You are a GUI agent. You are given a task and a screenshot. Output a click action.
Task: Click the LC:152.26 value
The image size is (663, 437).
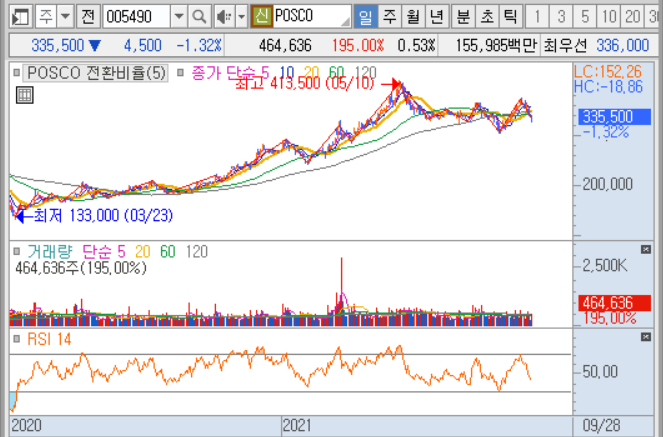[x=608, y=71]
